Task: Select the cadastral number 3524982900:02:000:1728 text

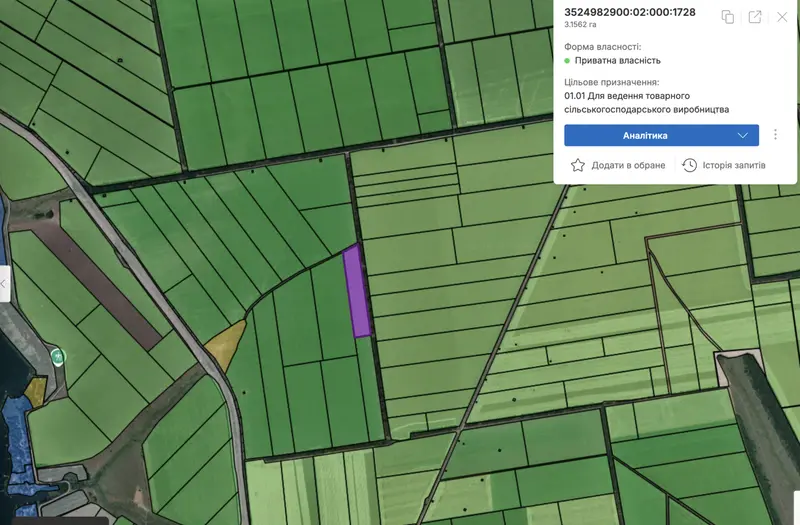Action: (x=630, y=12)
